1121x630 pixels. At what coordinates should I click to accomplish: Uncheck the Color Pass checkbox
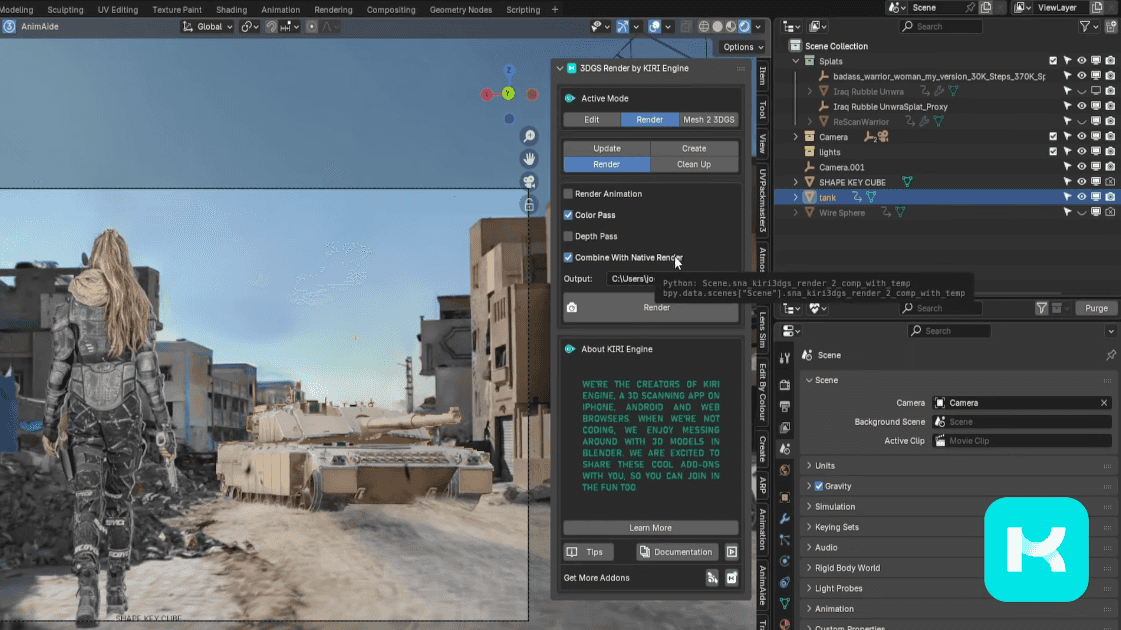(568, 215)
